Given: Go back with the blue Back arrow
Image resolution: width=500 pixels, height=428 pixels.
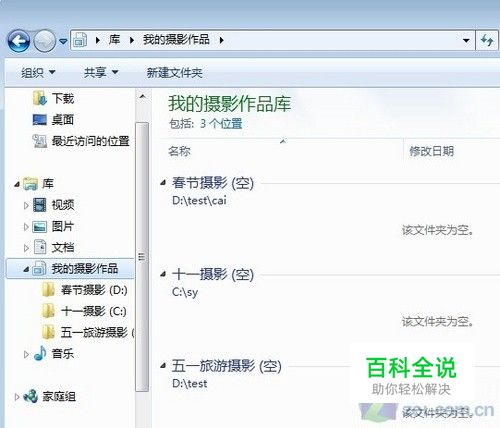Looking at the screenshot, I should [19, 41].
